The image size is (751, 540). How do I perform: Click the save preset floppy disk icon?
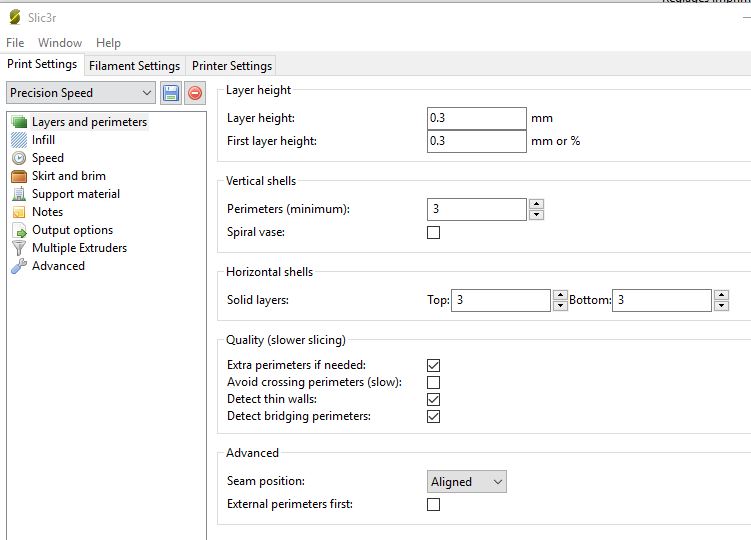[170, 93]
